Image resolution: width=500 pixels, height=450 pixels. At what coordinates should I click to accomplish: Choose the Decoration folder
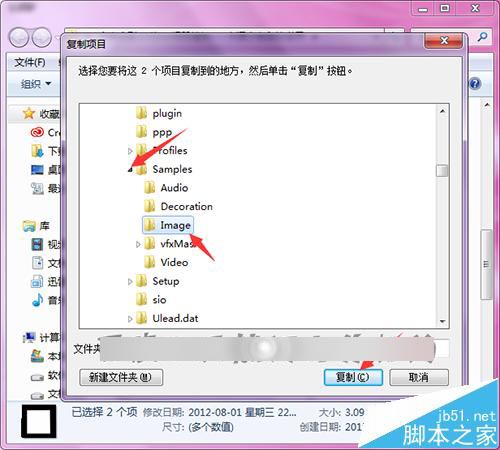(178, 206)
